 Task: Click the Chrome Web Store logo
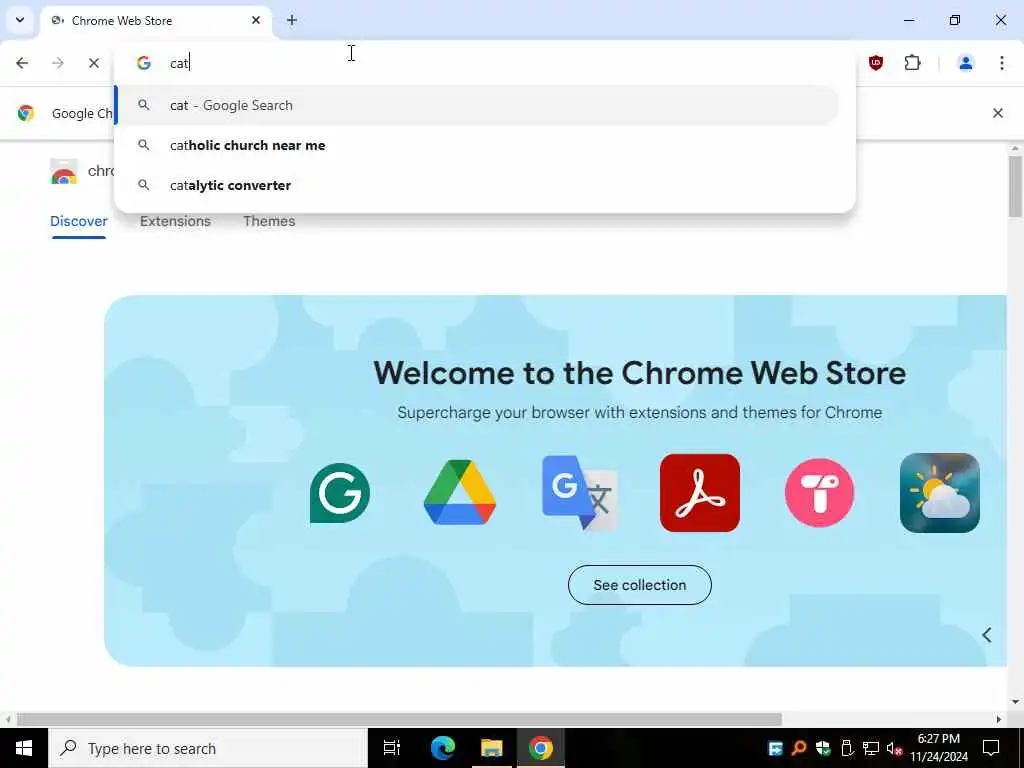point(64,171)
